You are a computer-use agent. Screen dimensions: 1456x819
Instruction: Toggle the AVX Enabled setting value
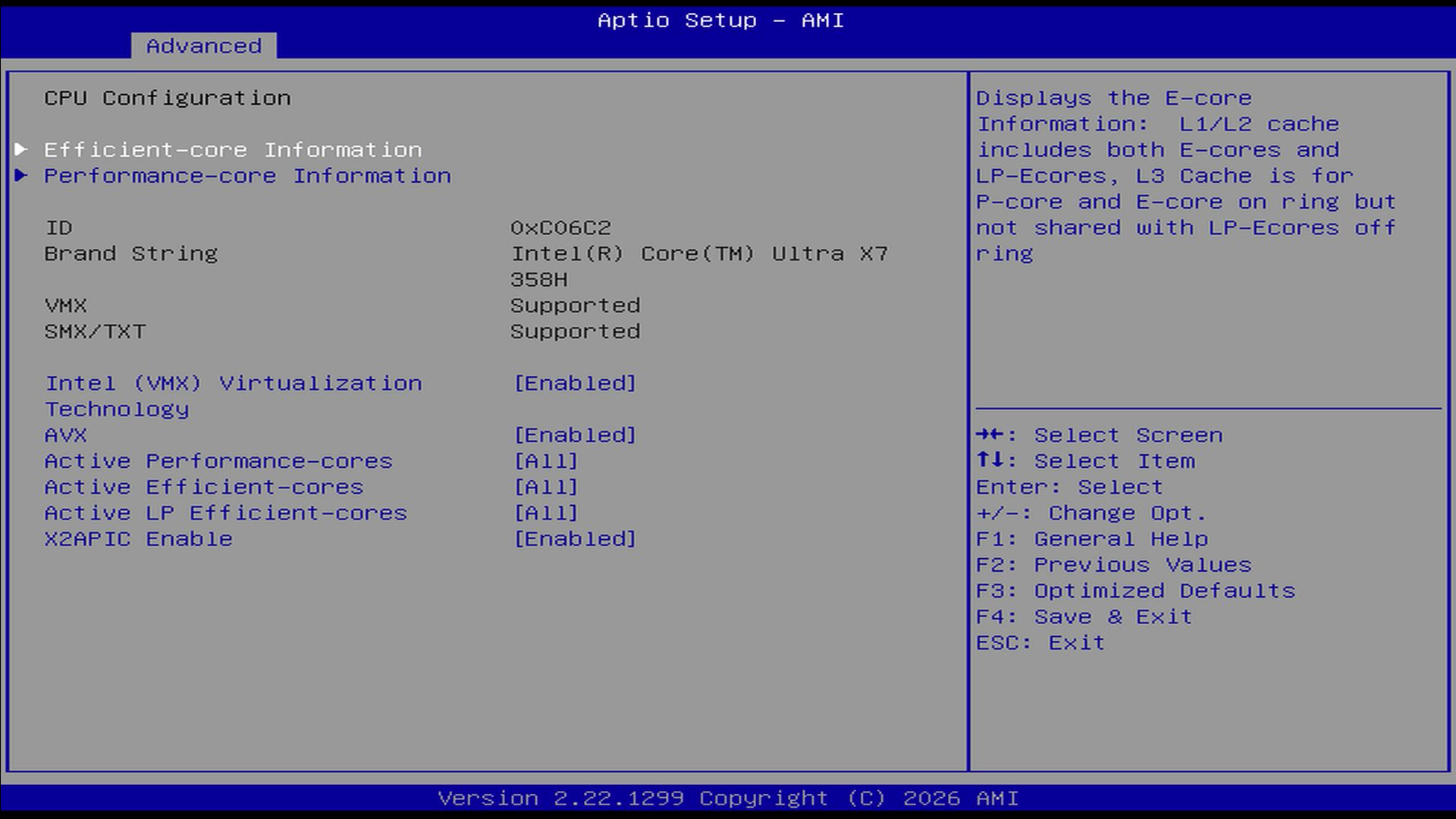point(575,435)
